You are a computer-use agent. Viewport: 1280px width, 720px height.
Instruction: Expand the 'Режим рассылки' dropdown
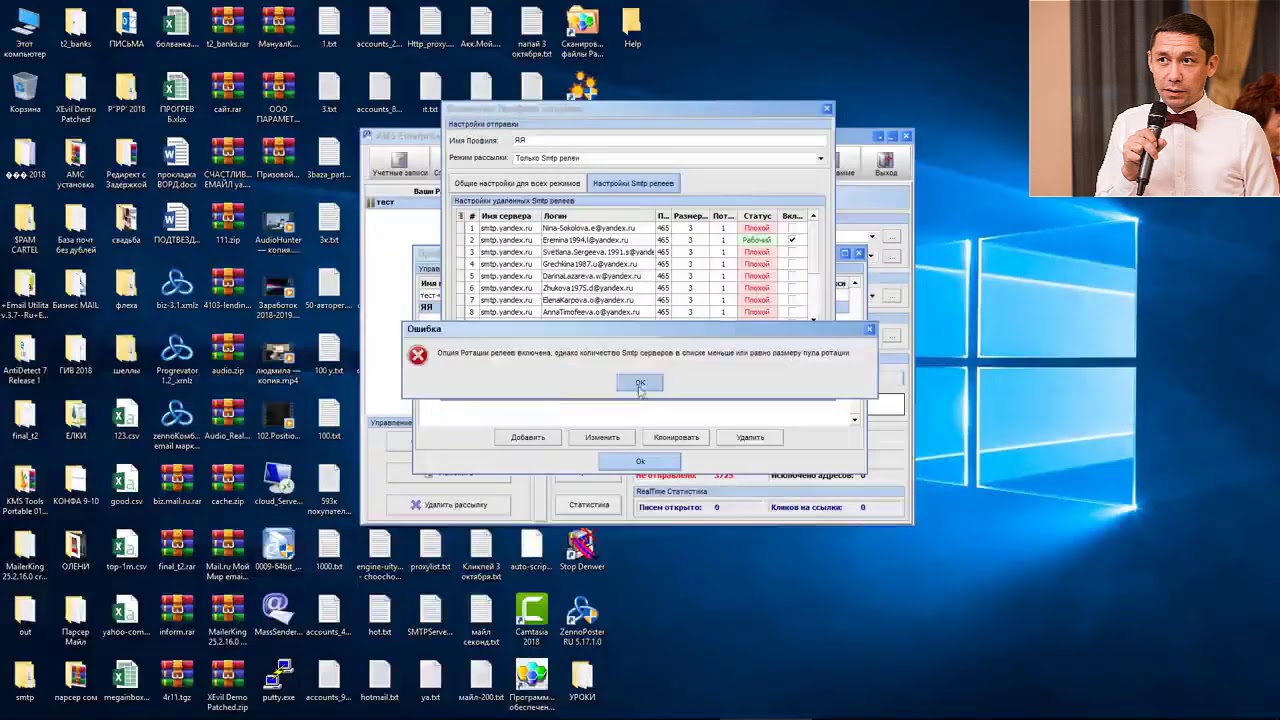[821, 158]
